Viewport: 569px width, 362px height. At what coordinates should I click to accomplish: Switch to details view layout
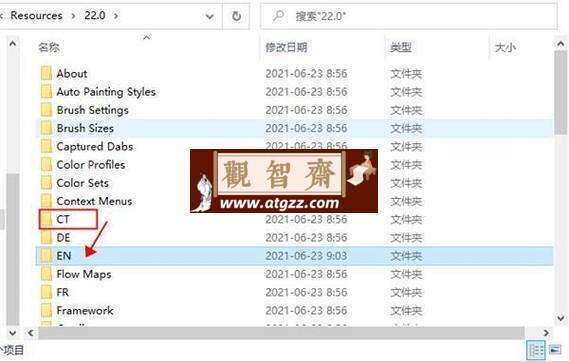tap(536, 350)
